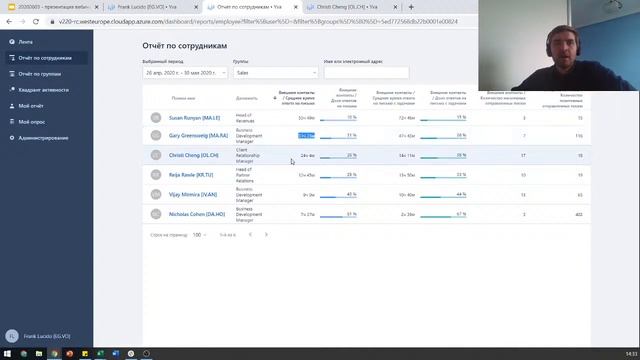Screen dimensions: 640x360
Task: Click Susan Runyan's avatar
Action: click(x=156, y=118)
